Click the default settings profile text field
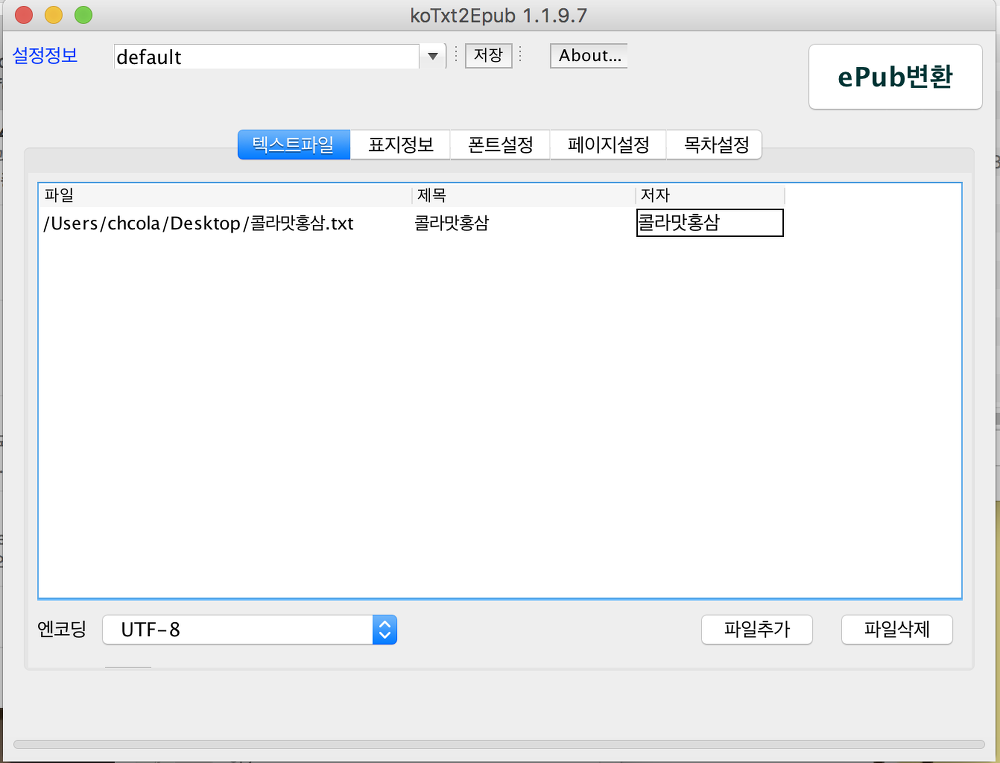1000x763 pixels. (265, 57)
